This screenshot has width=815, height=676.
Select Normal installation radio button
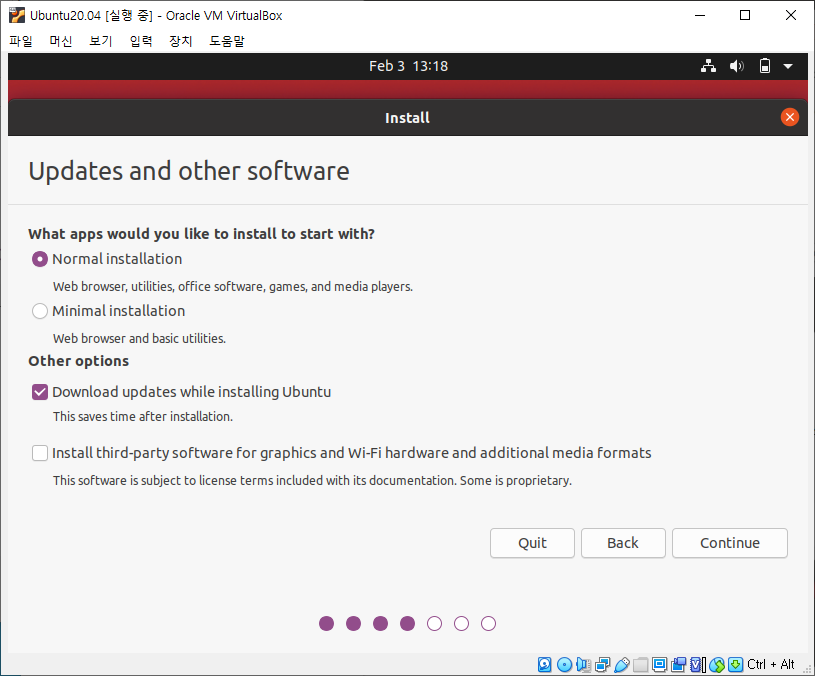40,259
